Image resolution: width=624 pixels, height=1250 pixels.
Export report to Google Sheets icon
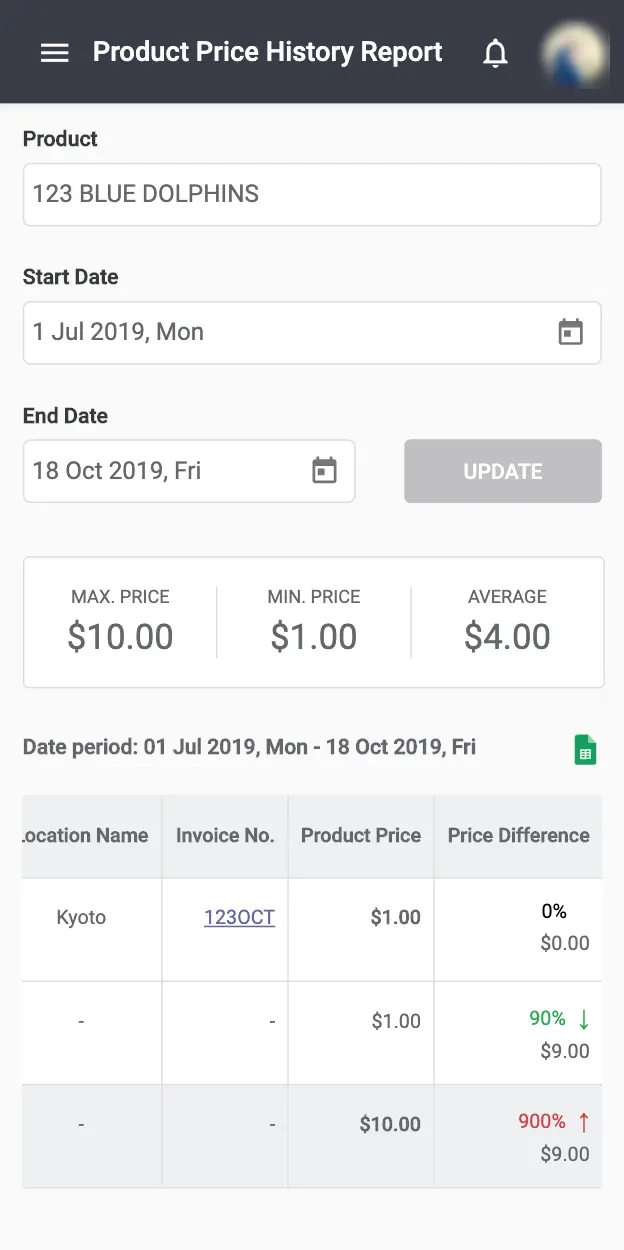tap(585, 749)
